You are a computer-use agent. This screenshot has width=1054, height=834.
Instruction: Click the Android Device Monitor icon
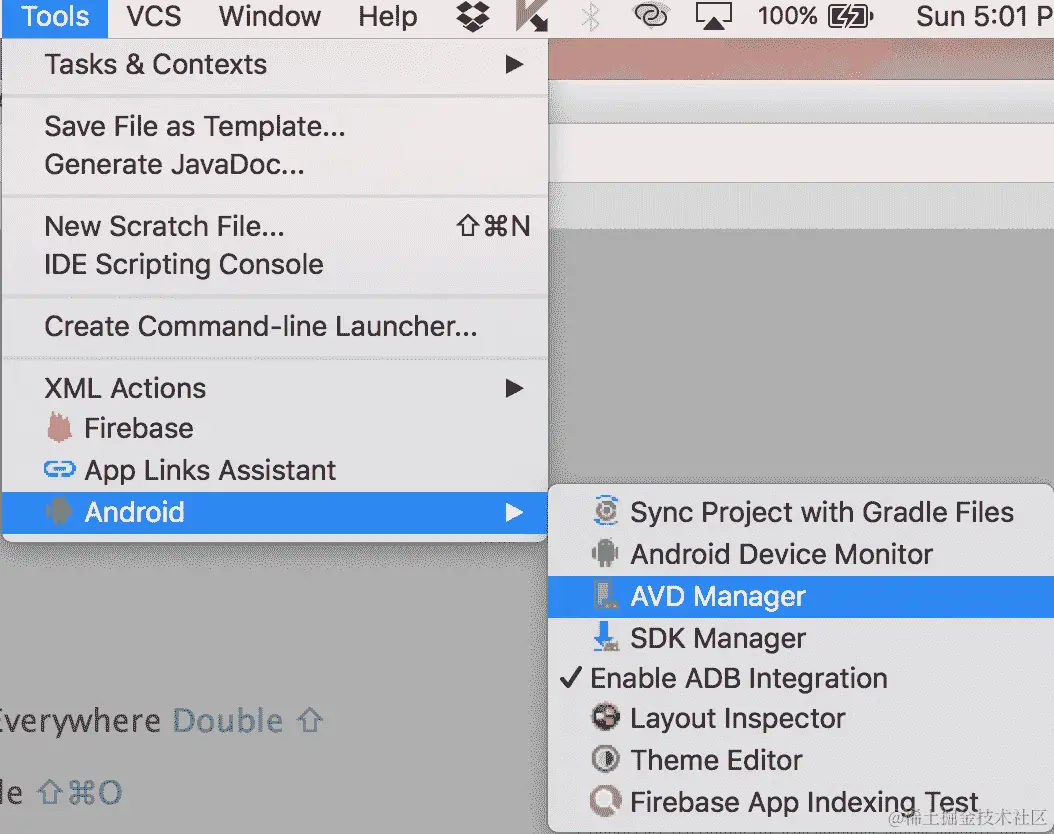pyautogui.click(x=605, y=553)
